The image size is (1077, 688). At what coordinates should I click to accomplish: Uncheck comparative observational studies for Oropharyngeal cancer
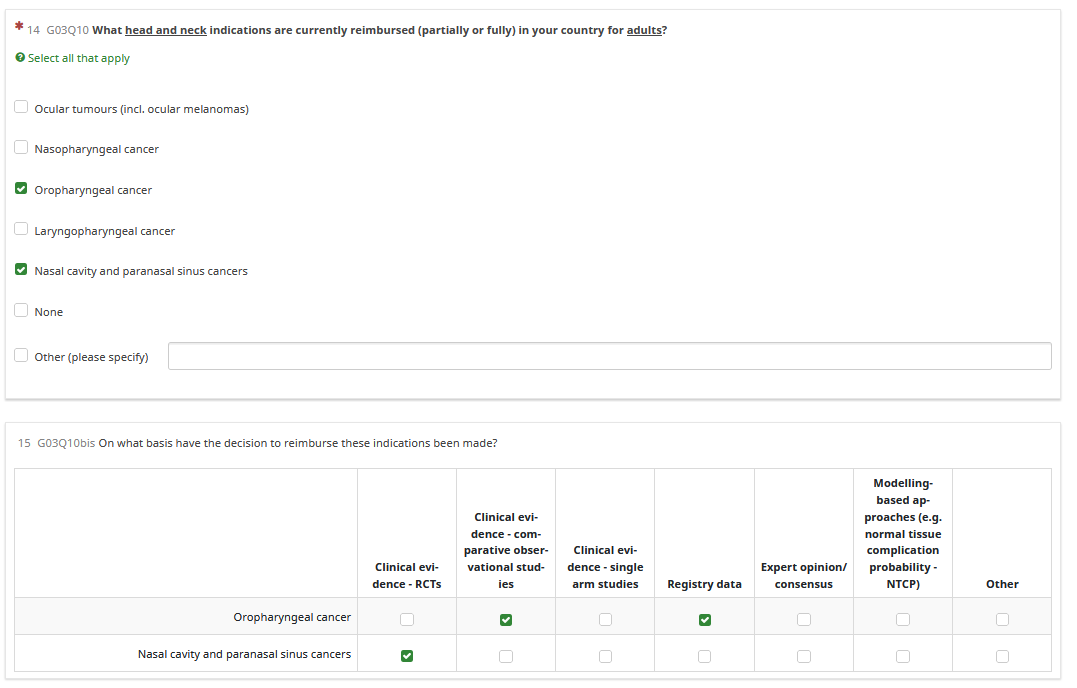tap(506, 619)
